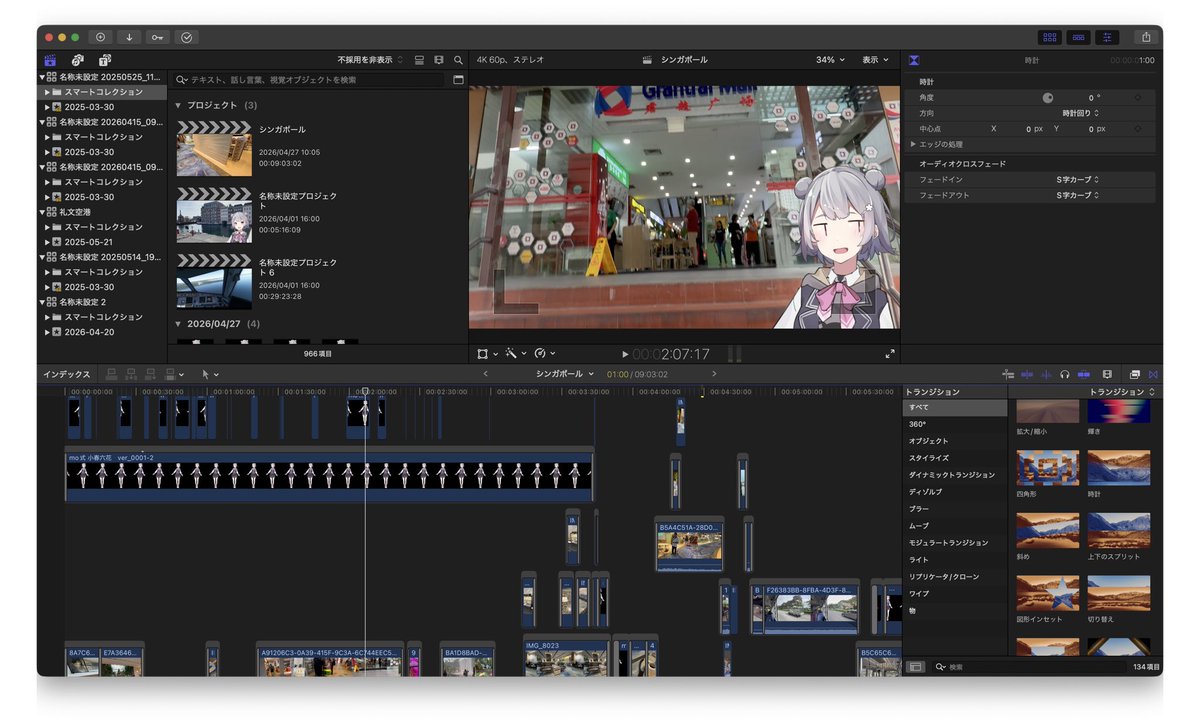The width and height of the screenshot is (1200, 725).
Task: Open the Titles and Generators sidebar
Action: (x=104, y=60)
